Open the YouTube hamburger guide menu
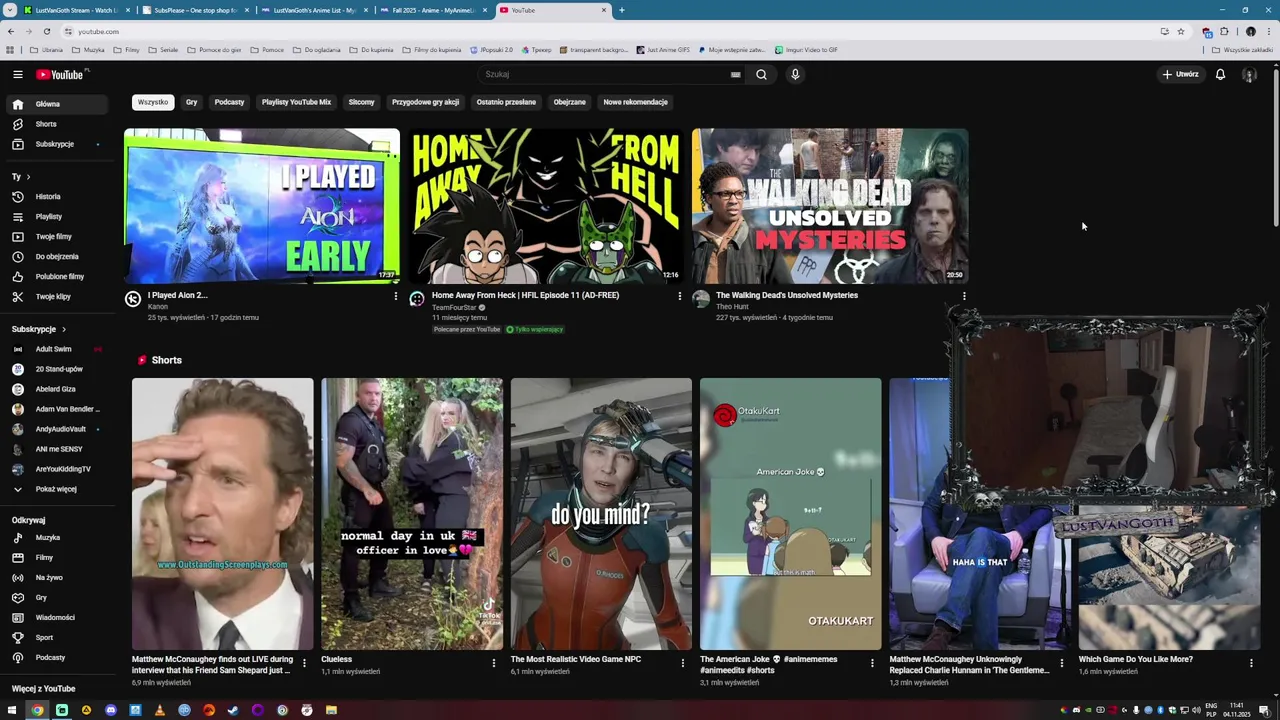This screenshot has height=720, width=1280. pyautogui.click(x=17, y=74)
